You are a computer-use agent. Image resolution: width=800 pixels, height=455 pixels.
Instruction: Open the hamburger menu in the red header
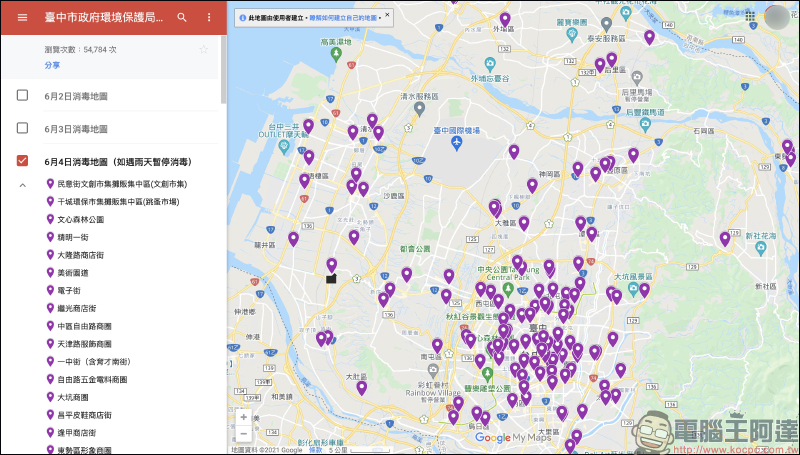tap(22, 17)
